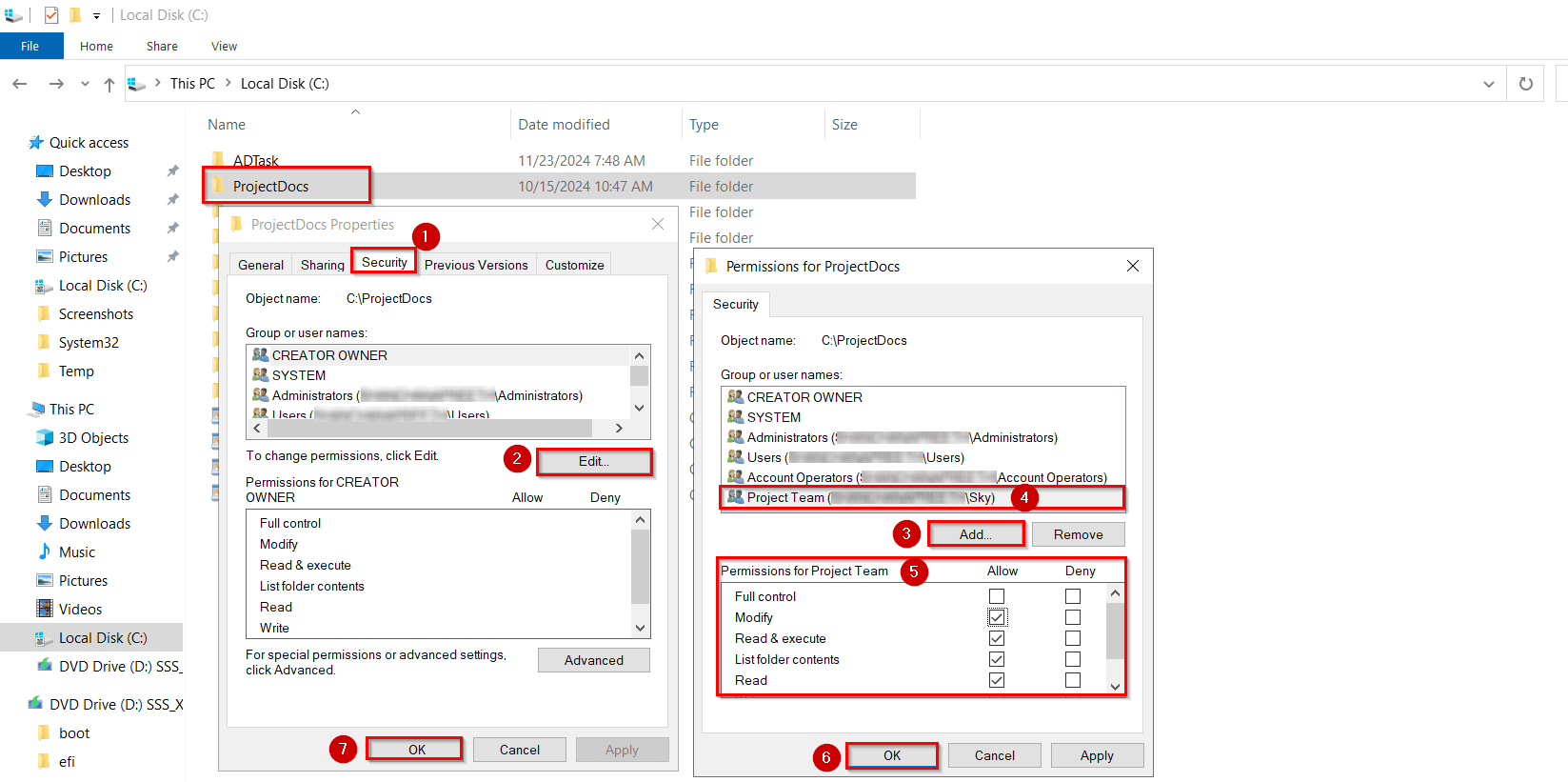Screen dimensions: 1568x782
Task: Click the Forward navigation arrow
Action: [x=56, y=84]
